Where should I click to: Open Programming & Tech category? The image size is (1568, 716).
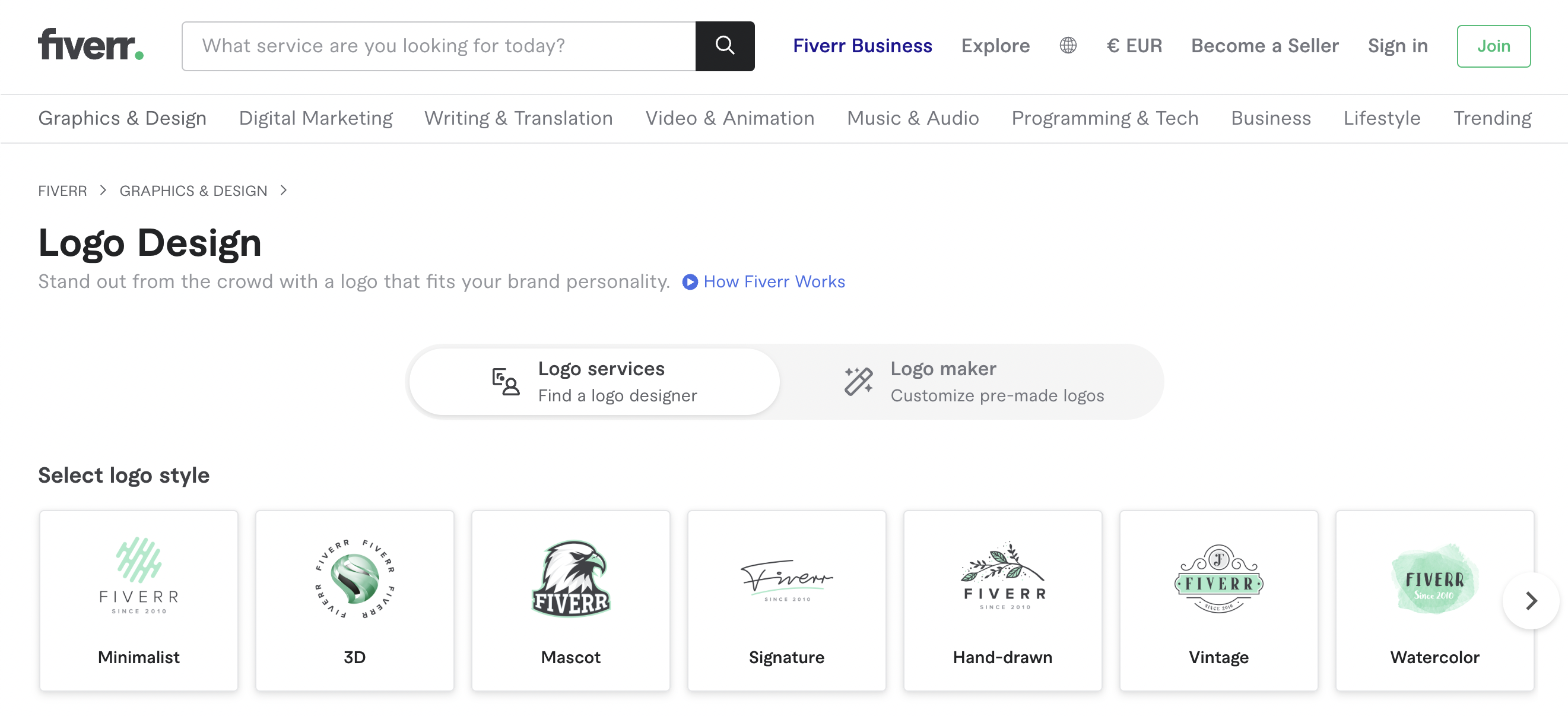[1105, 118]
